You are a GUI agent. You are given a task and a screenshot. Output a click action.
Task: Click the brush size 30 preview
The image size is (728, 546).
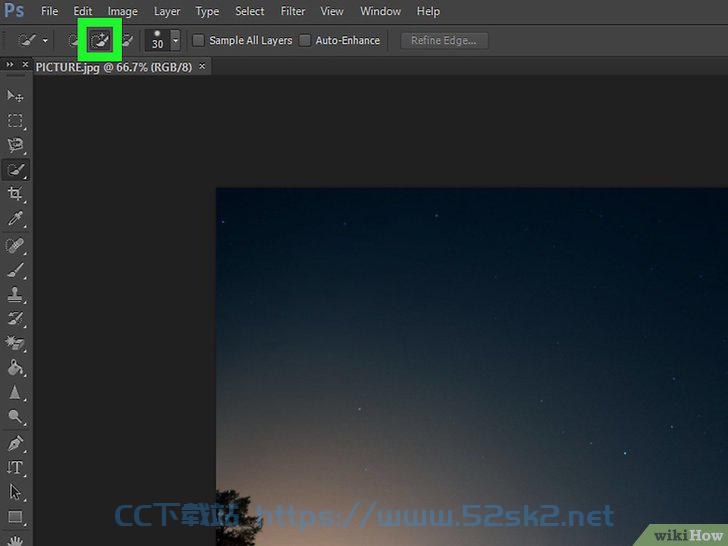tap(157, 41)
